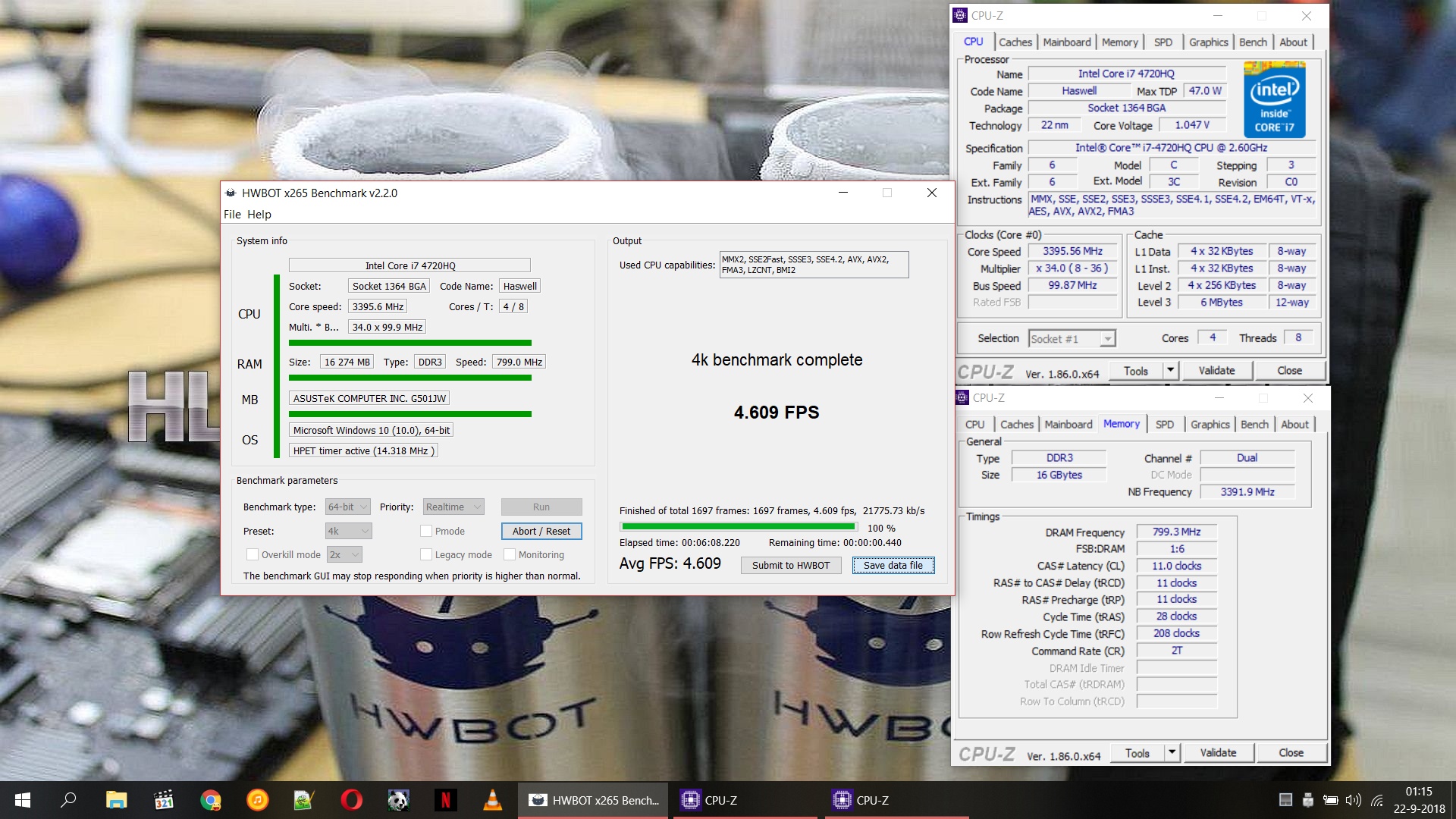Switch to HWBOT x265 Bench taskbar item
Image resolution: width=1456 pixels, height=819 pixels.
(593, 800)
